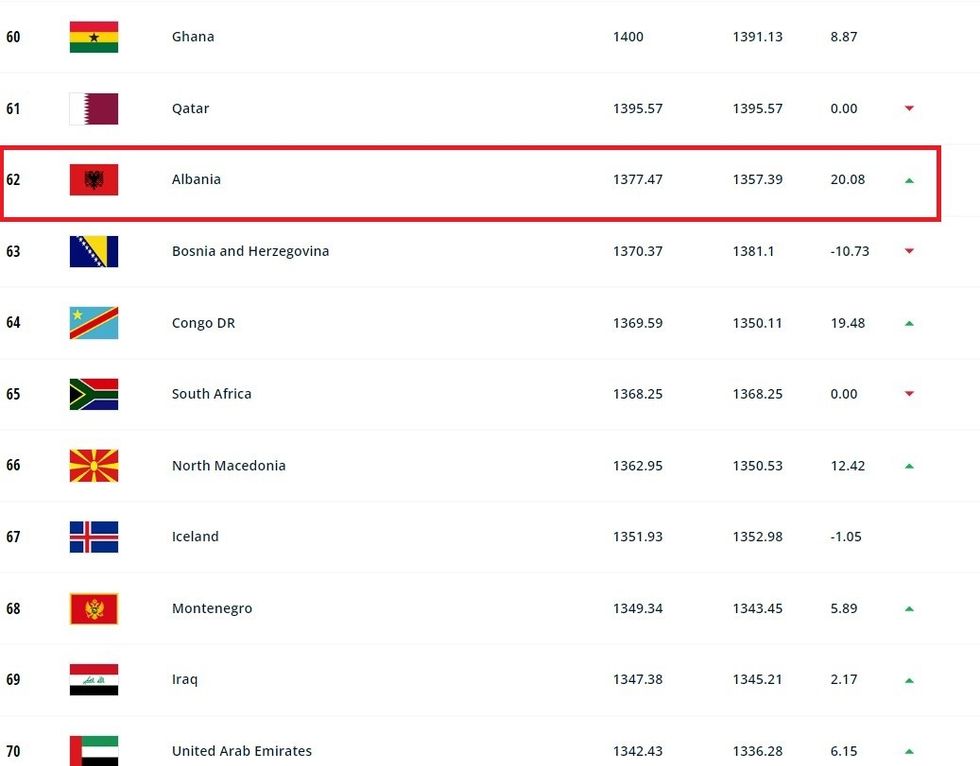Click the Ghana flag icon

(94, 37)
